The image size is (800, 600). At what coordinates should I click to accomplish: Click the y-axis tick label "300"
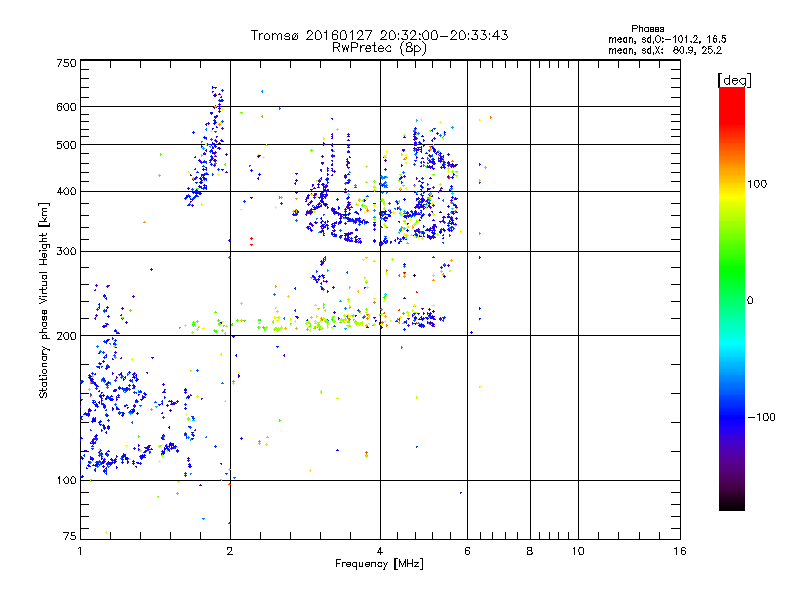coord(66,252)
